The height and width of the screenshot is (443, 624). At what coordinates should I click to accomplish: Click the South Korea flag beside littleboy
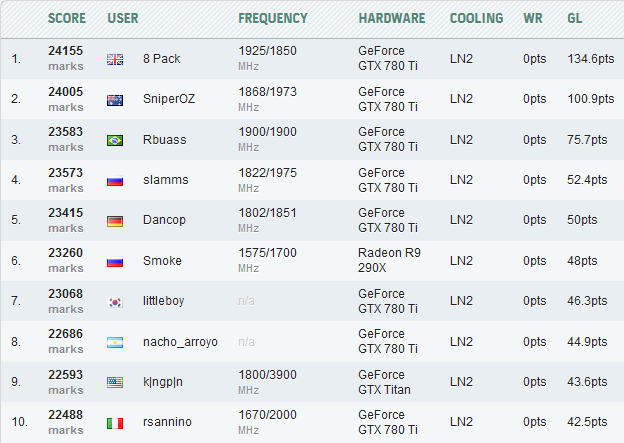tap(115, 302)
